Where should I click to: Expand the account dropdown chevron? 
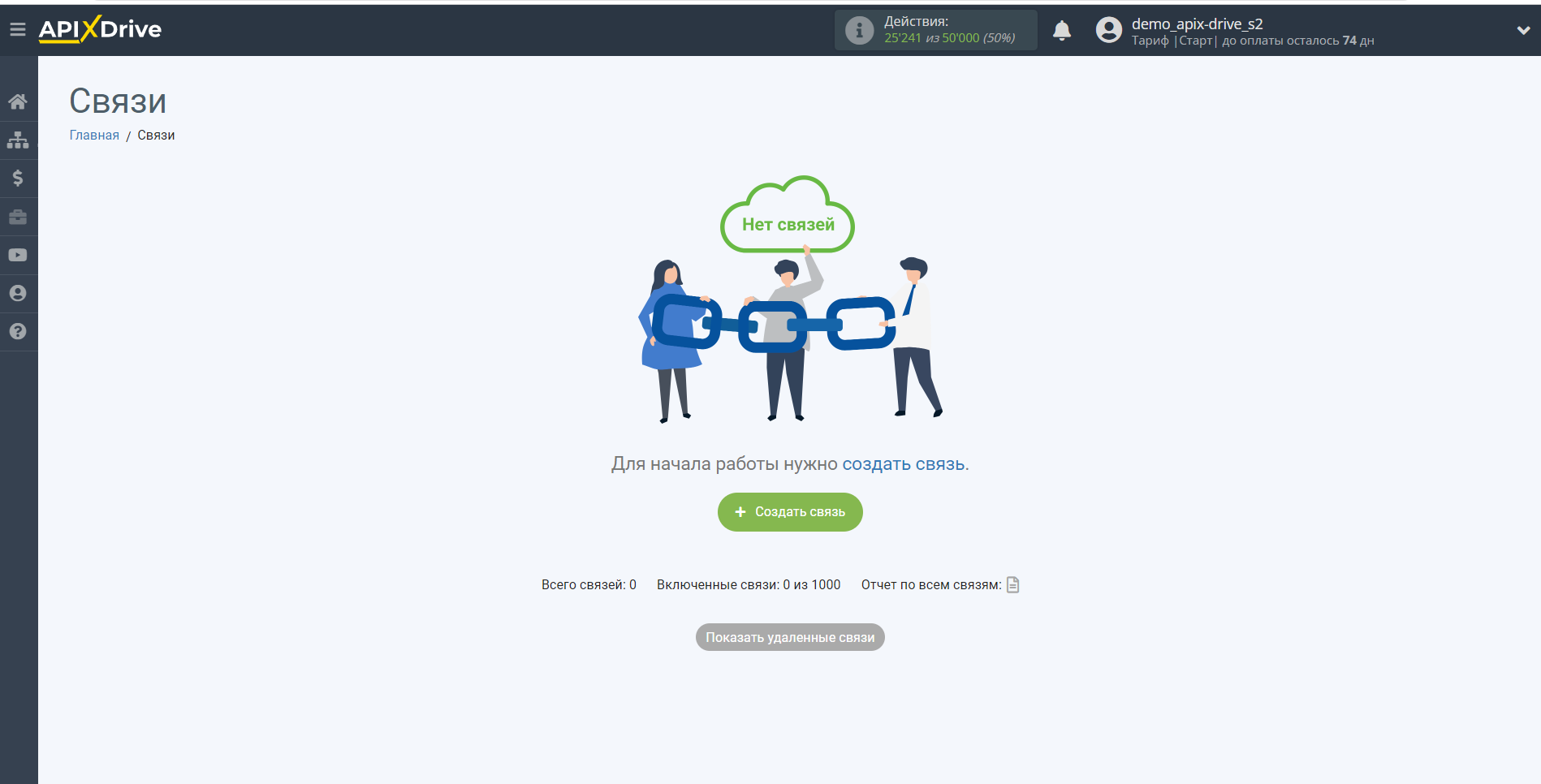[x=1523, y=30]
